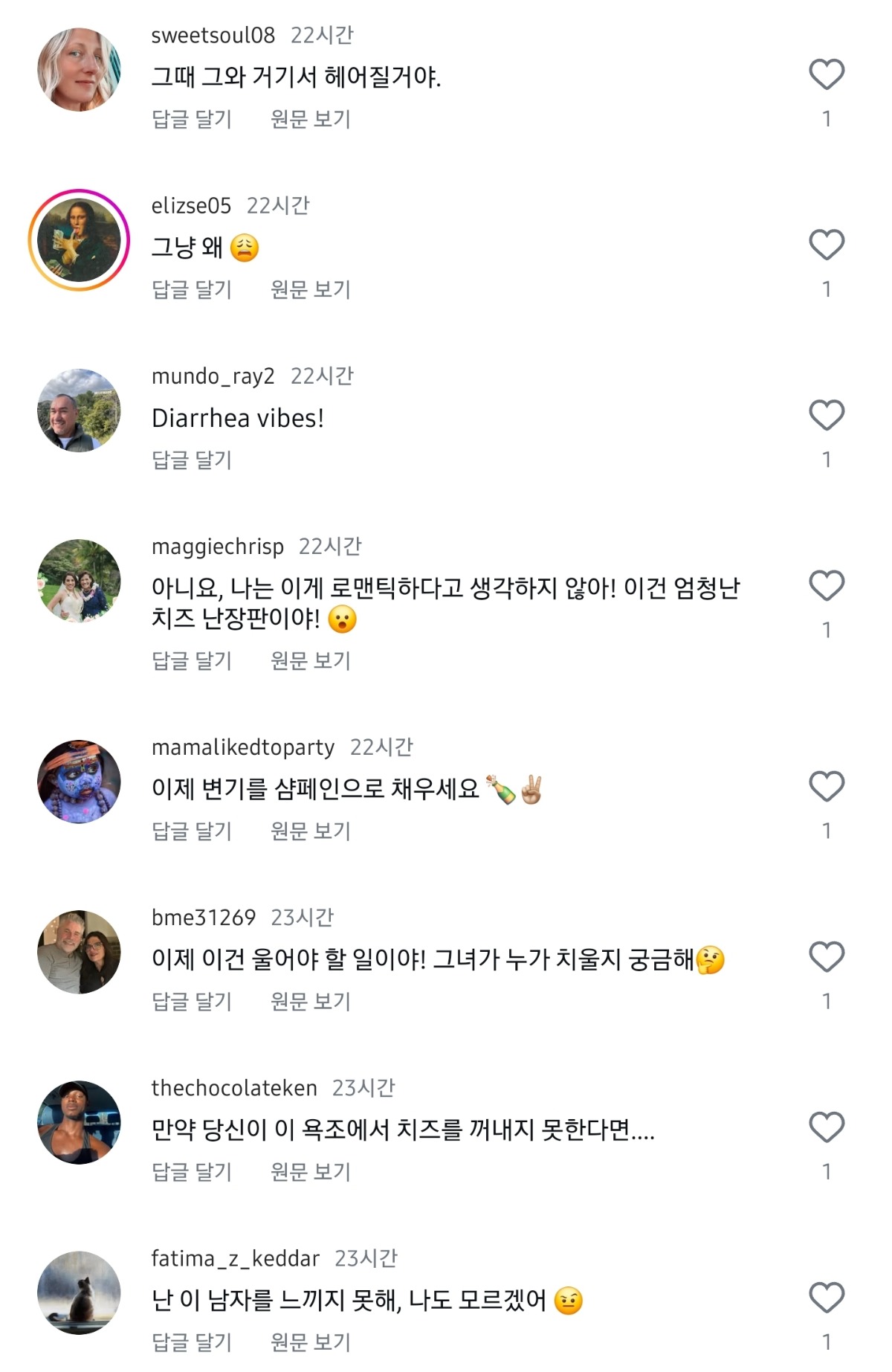Tap the heart beside bme31269's comment
Screen dimensions: 892x1372
(827, 957)
